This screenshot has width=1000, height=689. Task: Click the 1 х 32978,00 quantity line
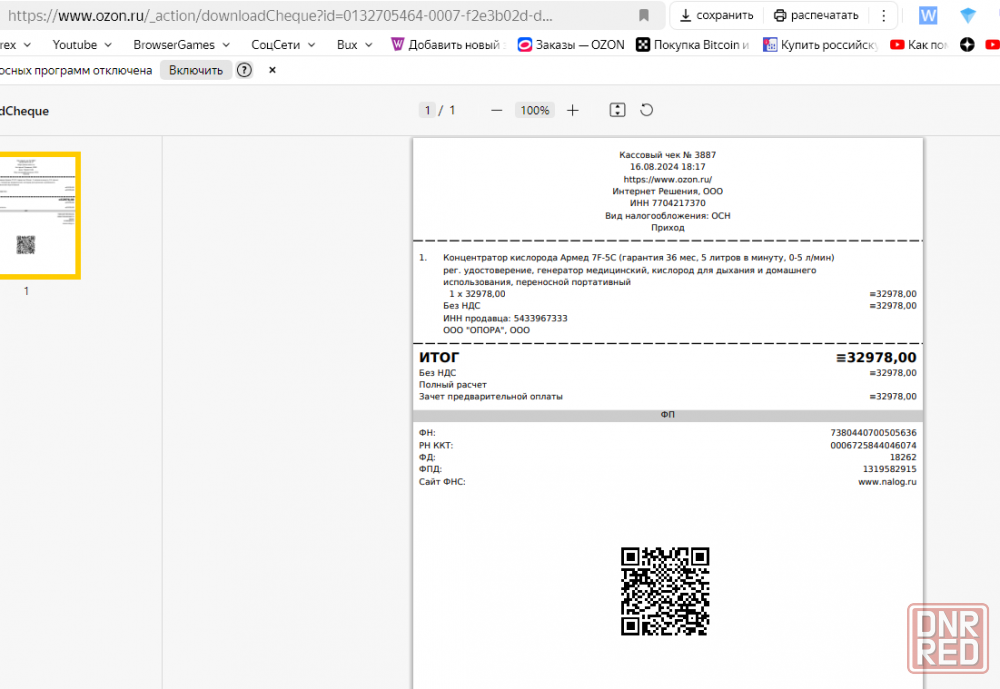[477, 294]
